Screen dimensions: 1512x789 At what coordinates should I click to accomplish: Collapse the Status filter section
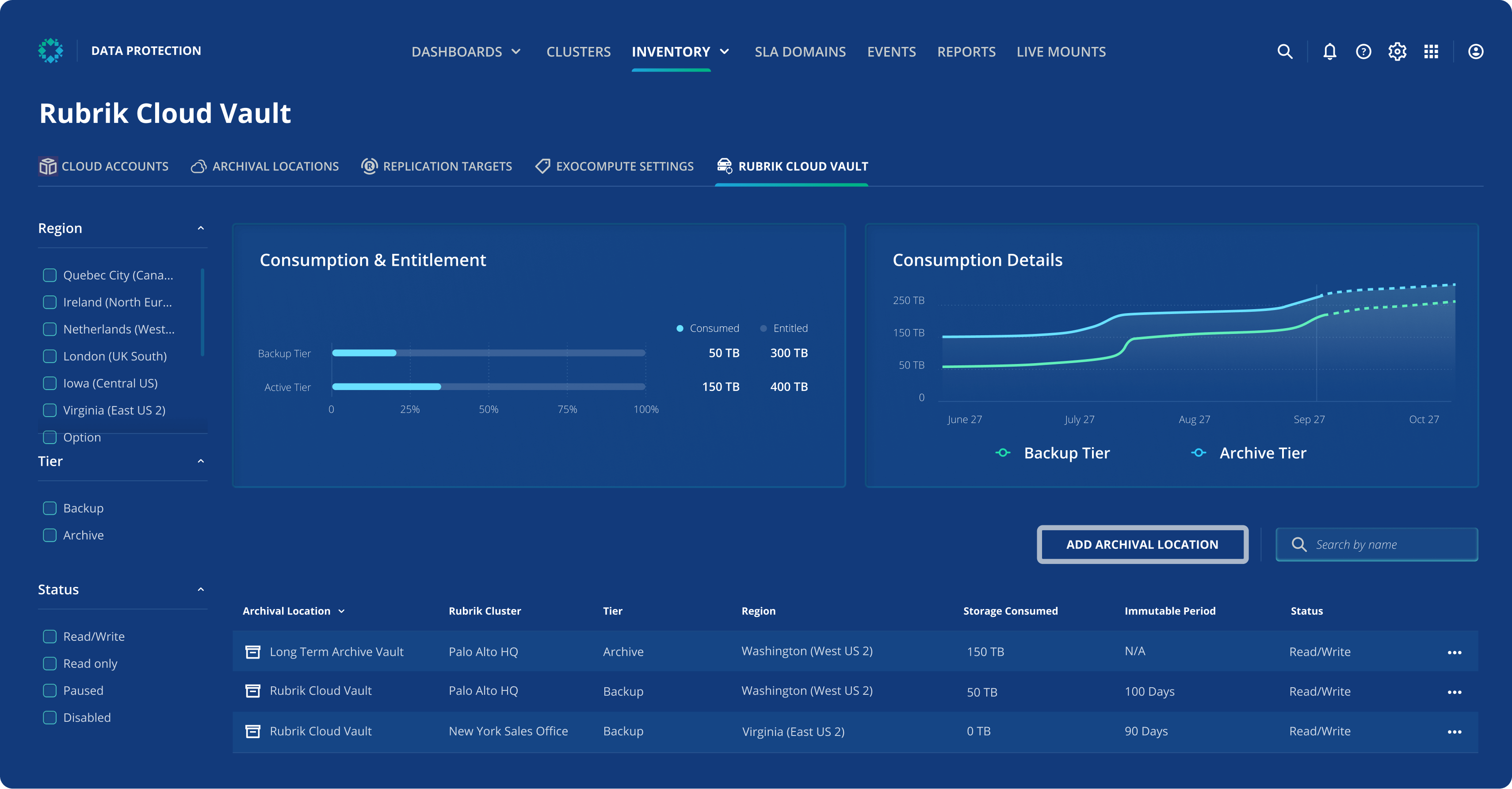[x=201, y=590]
